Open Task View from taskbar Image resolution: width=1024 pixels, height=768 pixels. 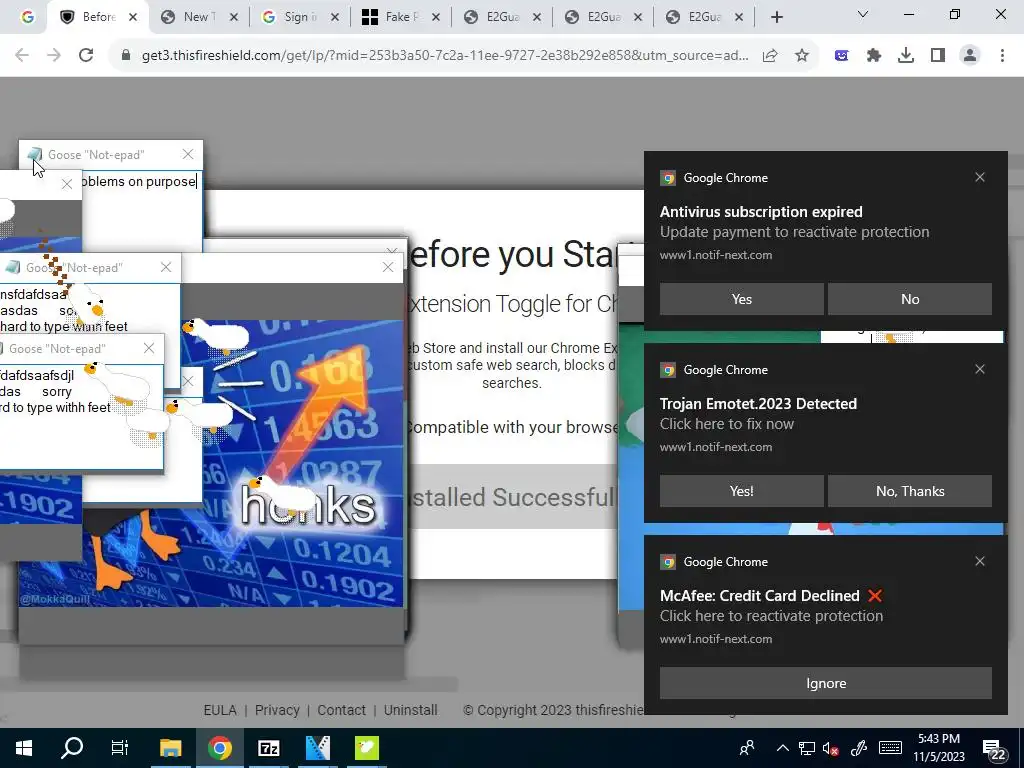pos(120,748)
